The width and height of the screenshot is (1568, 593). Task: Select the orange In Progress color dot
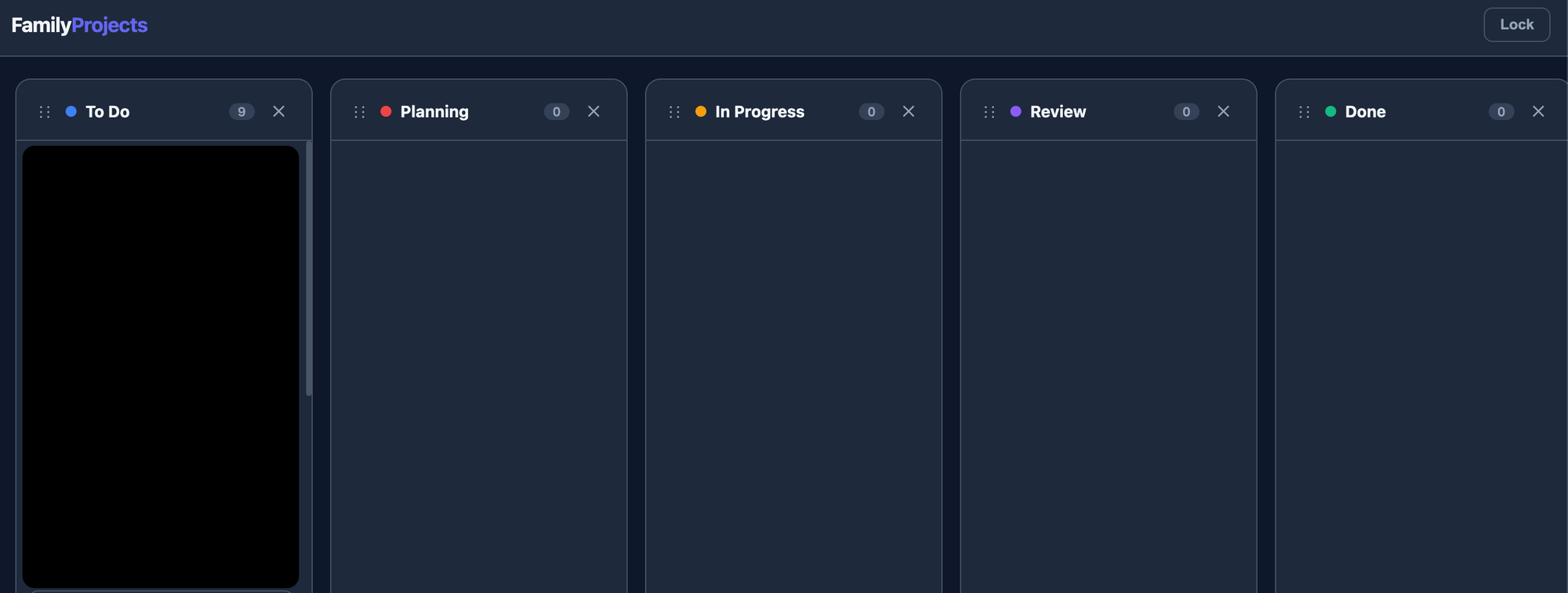click(701, 111)
